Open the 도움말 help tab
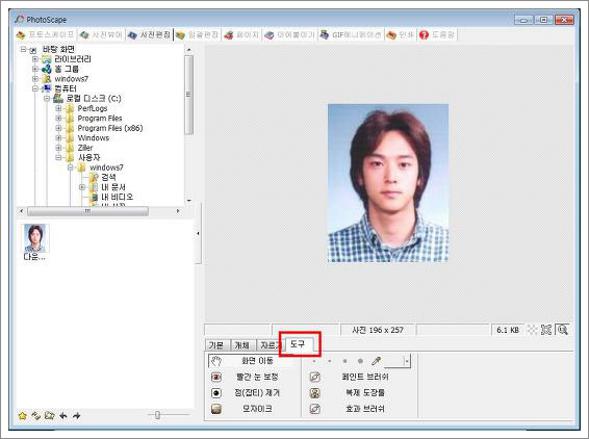 coord(436,35)
